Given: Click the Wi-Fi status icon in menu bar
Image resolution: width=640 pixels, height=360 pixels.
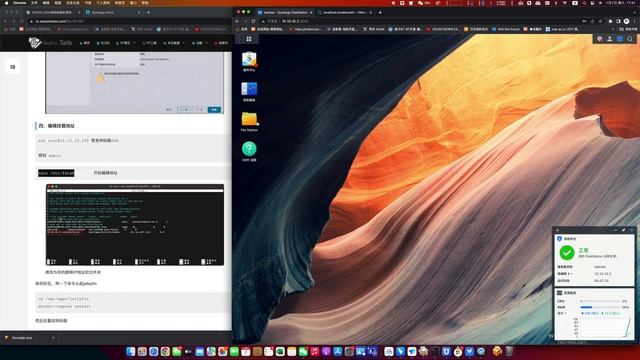Looking at the screenshot, I should tap(565, 3).
